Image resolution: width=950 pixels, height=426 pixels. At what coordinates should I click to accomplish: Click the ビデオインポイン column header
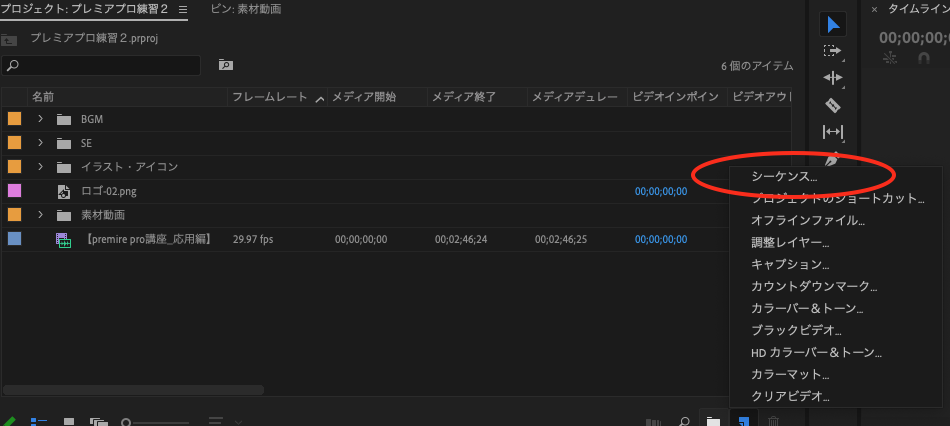point(676,97)
